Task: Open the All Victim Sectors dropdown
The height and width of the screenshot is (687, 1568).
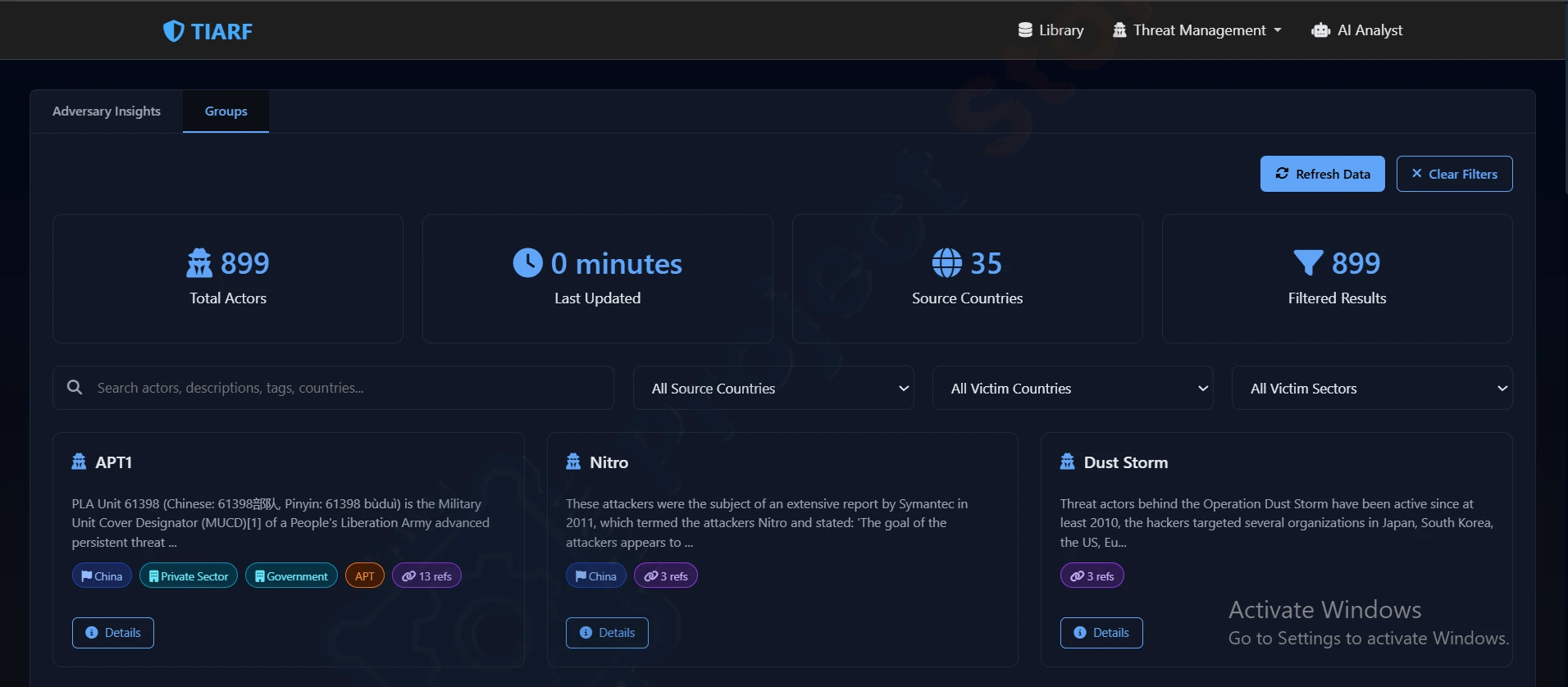Action: 1372,388
